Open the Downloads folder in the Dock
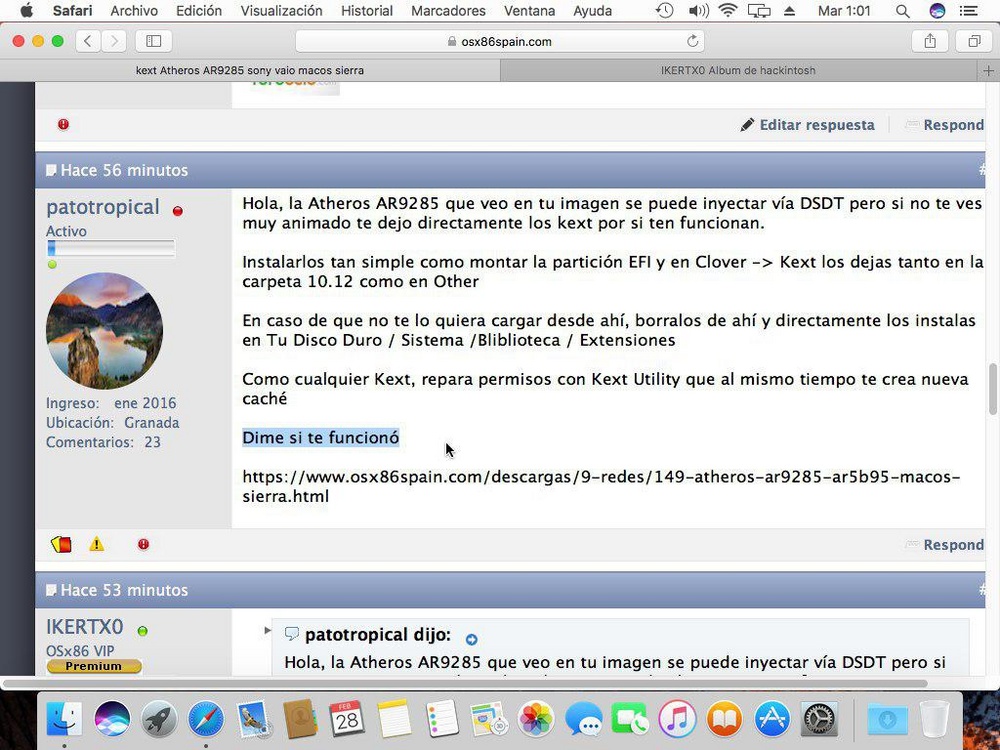This screenshot has width=1000, height=750. [x=887, y=718]
